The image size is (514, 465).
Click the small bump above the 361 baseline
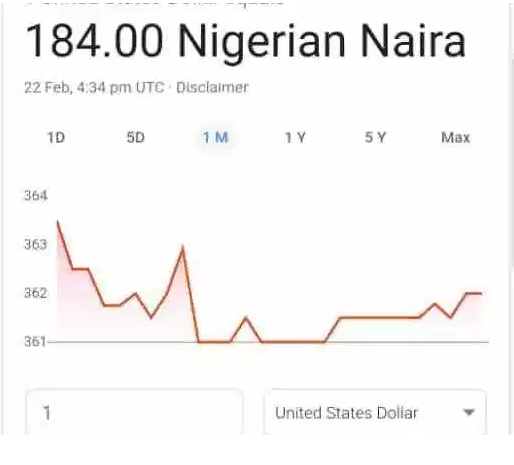click(246, 318)
